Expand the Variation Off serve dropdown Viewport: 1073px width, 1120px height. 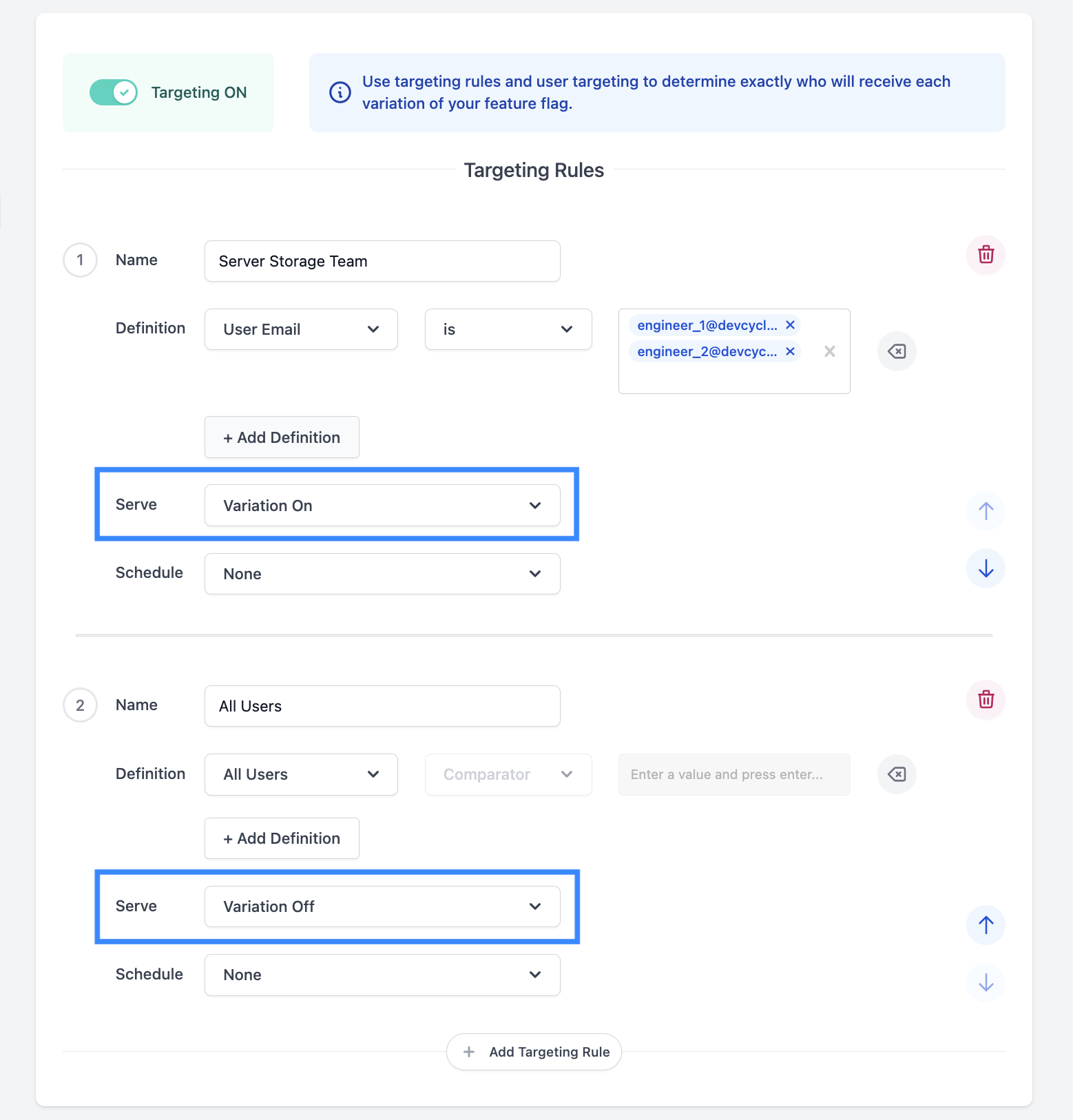(x=382, y=906)
